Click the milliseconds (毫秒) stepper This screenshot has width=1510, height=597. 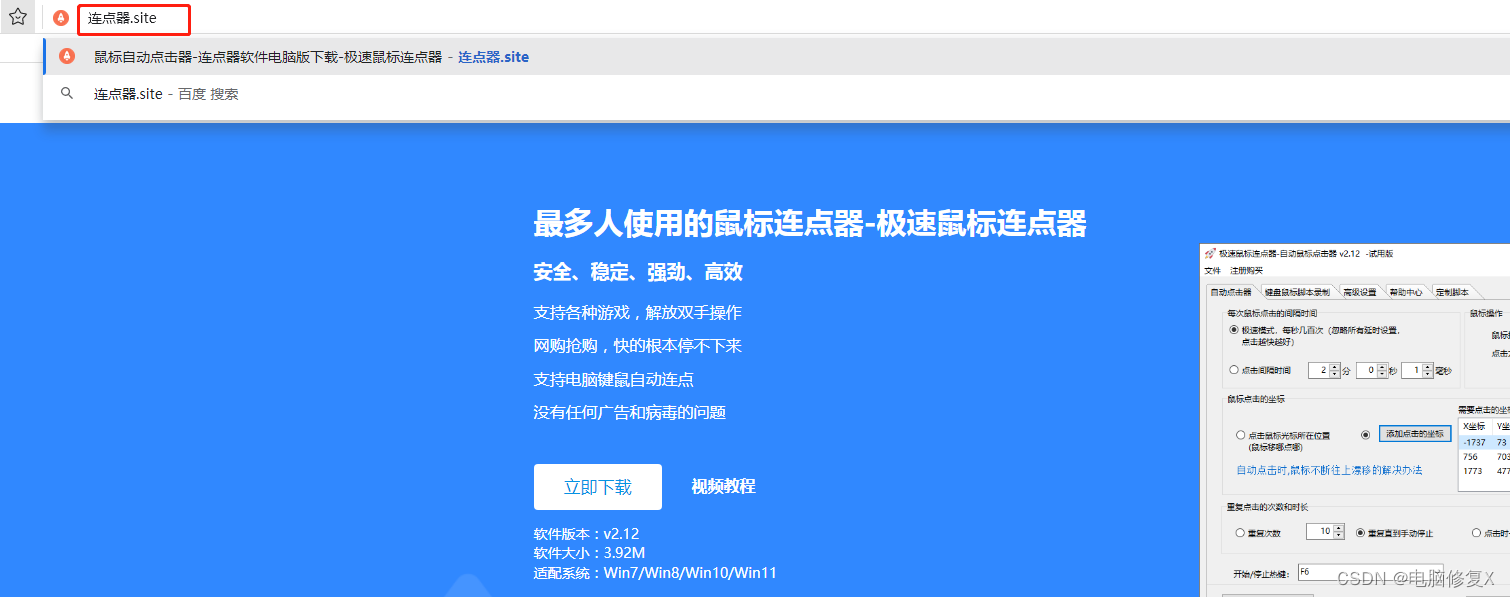point(1417,370)
